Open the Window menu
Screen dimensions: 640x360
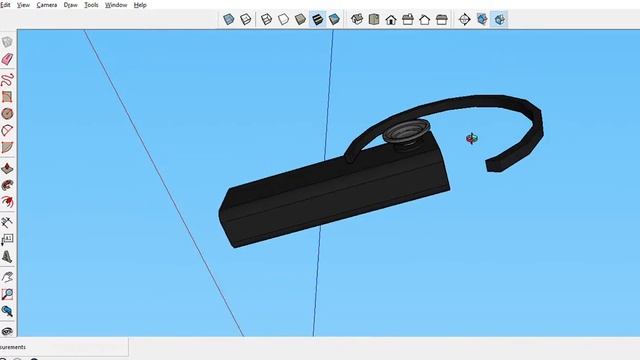click(116, 5)
